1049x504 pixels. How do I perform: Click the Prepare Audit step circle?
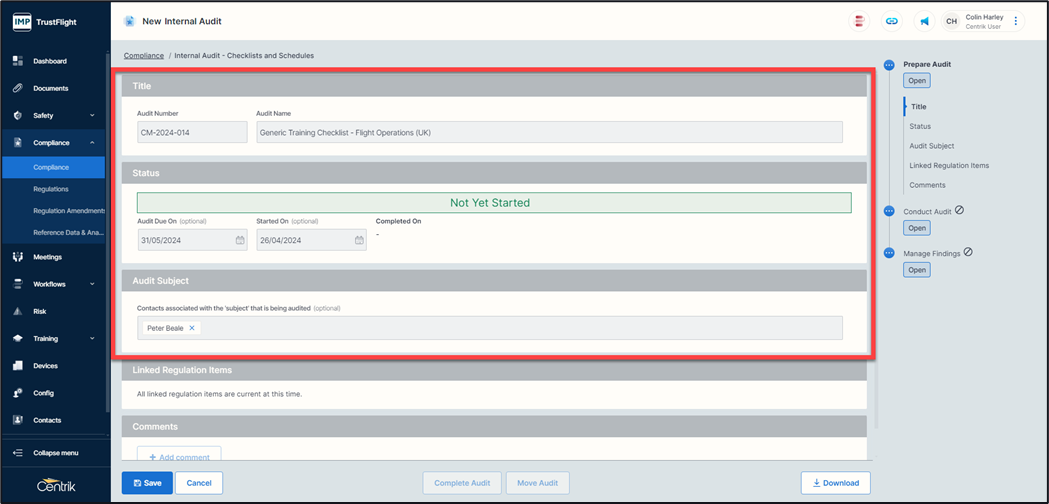[x=889, y=65]
